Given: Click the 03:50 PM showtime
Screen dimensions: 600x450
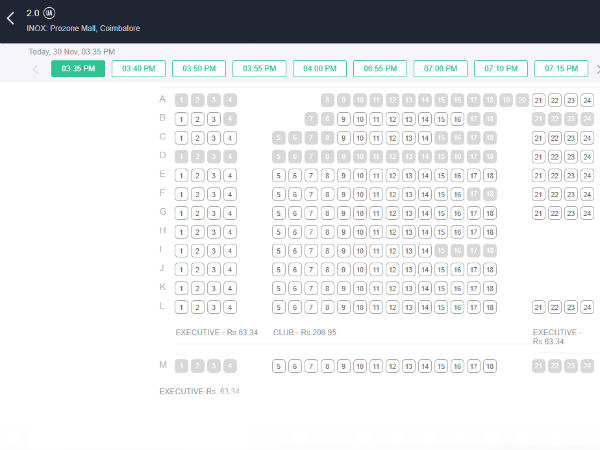Looking at the screenshot, I should click(x=199, y=69).
